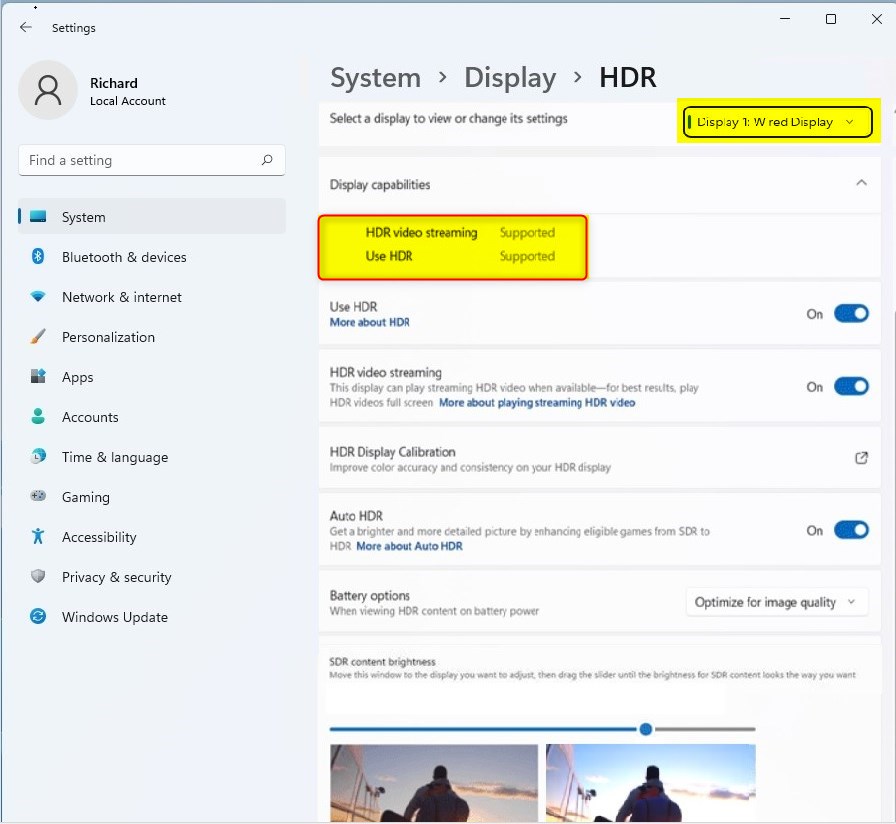Click the Personalization paintbrush icon
Screen dimensions: 896x824
pyautogui.click(x=38, y=337)
